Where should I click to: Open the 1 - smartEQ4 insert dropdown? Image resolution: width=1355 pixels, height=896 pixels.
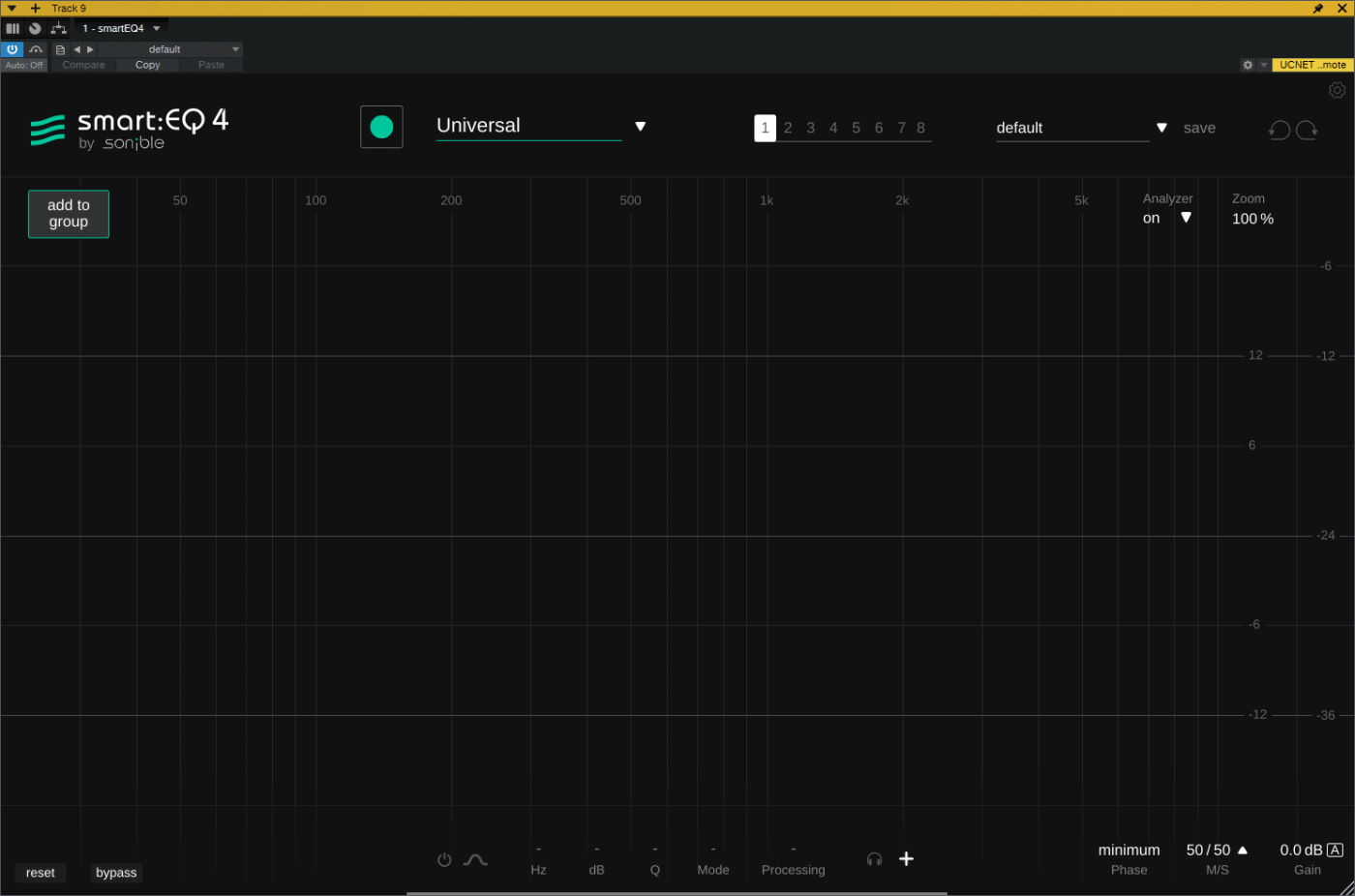(x=121, y=28)
